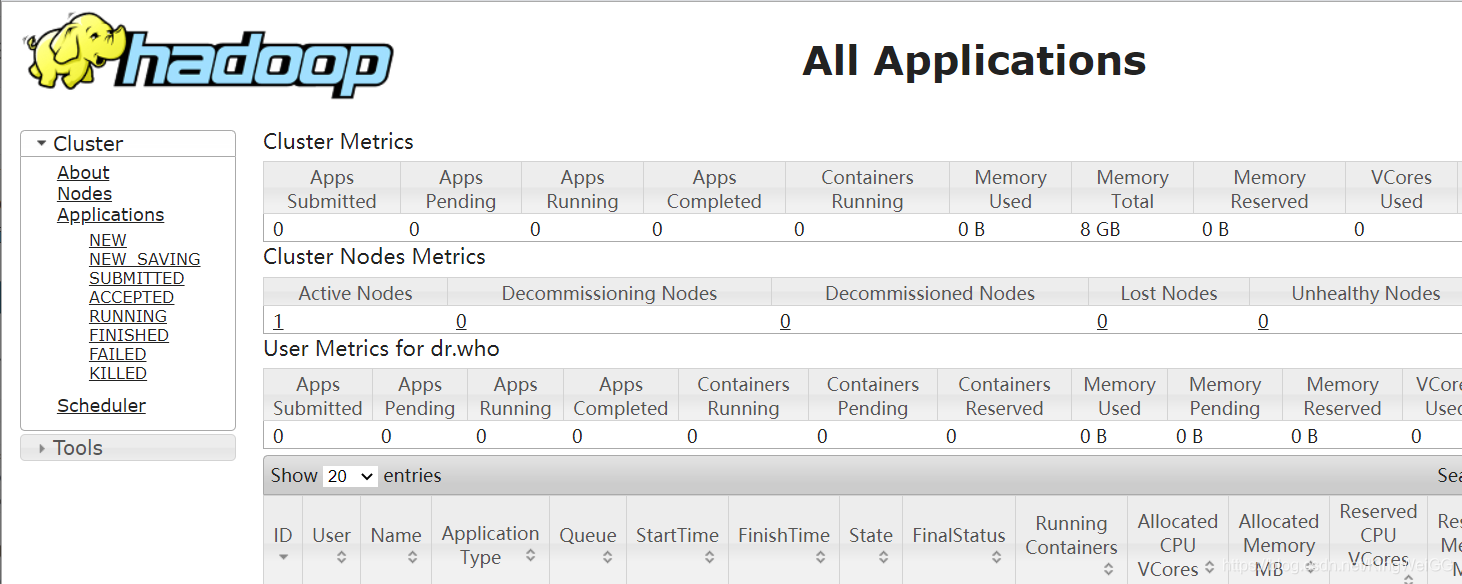Open the Show entries count dropdown
This screenshot has height=584, width=1462.
350,476
